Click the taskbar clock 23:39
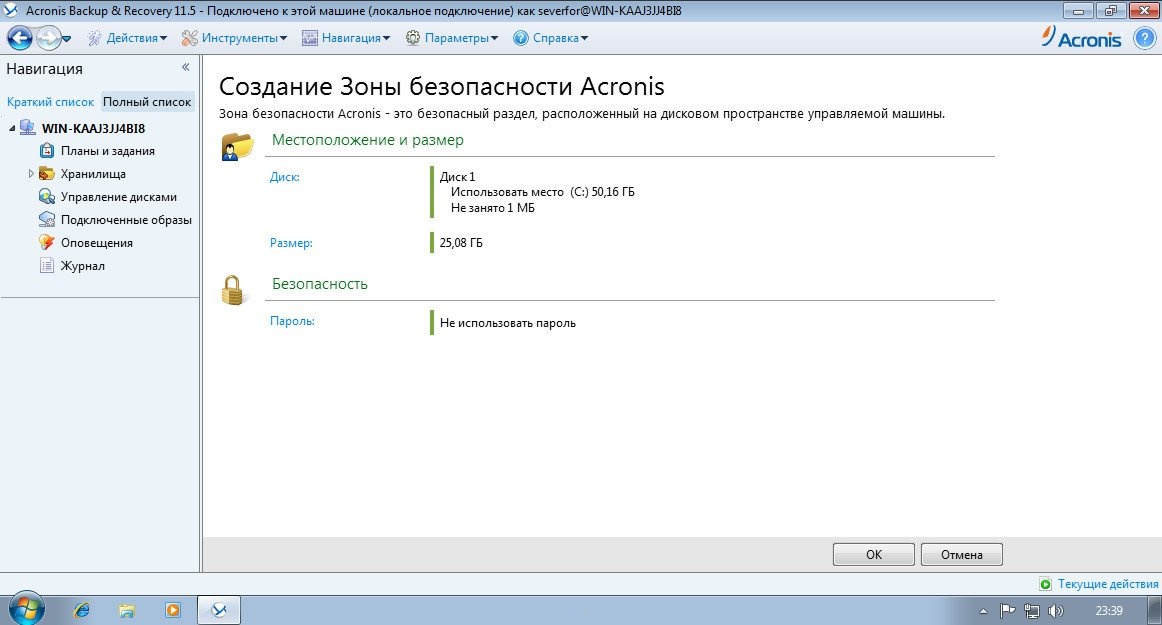 (x=1109, y=611)
